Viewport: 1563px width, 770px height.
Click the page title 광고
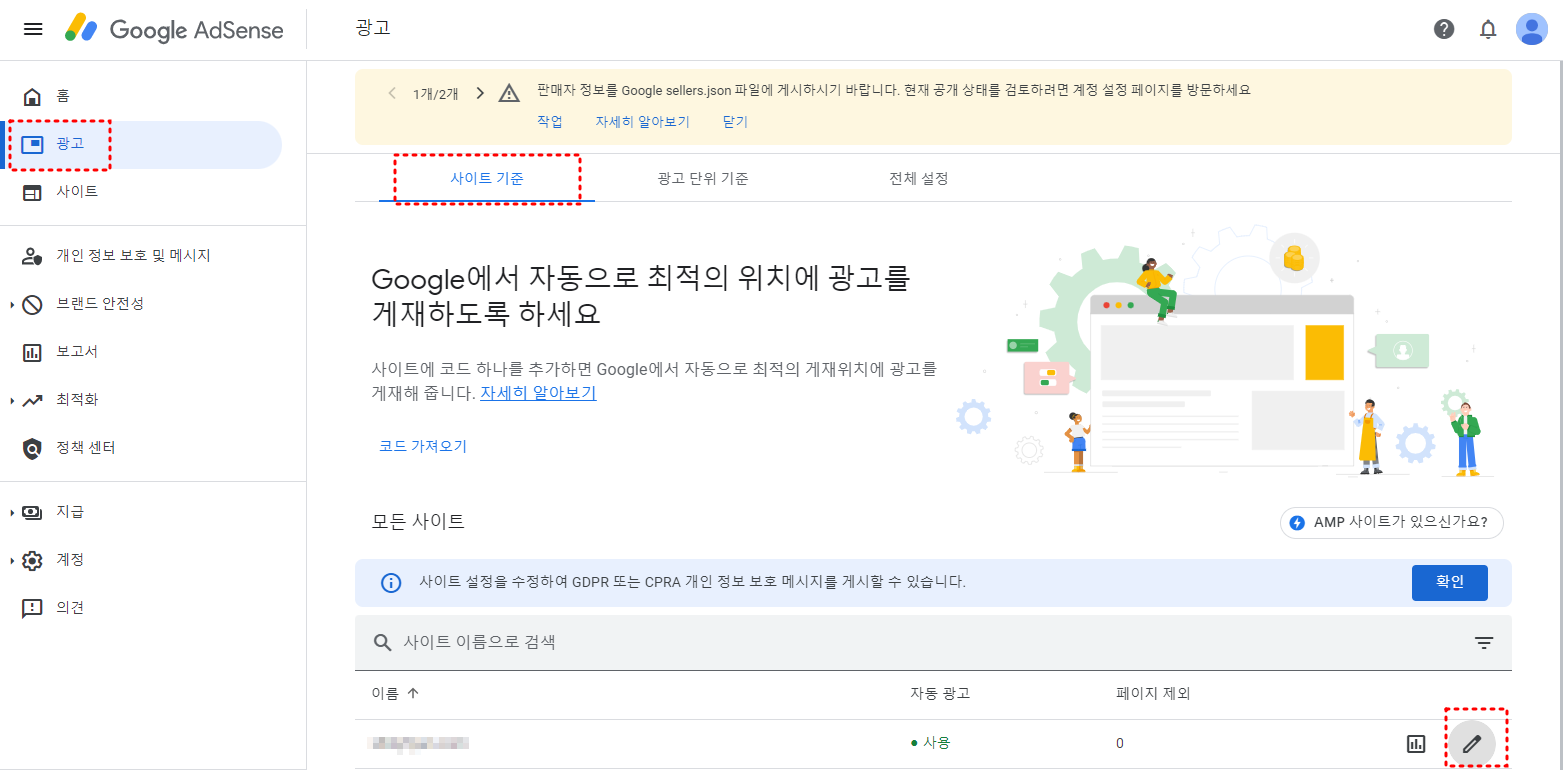point(373,28)
